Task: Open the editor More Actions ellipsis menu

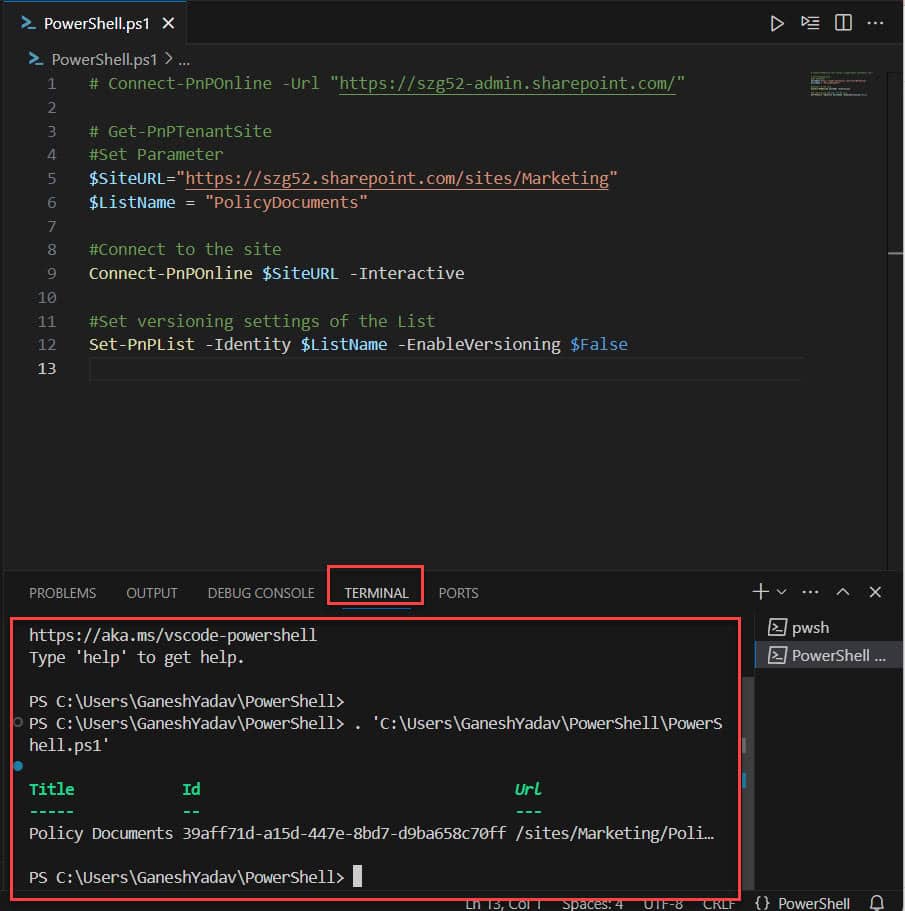Action: [875, 23]
